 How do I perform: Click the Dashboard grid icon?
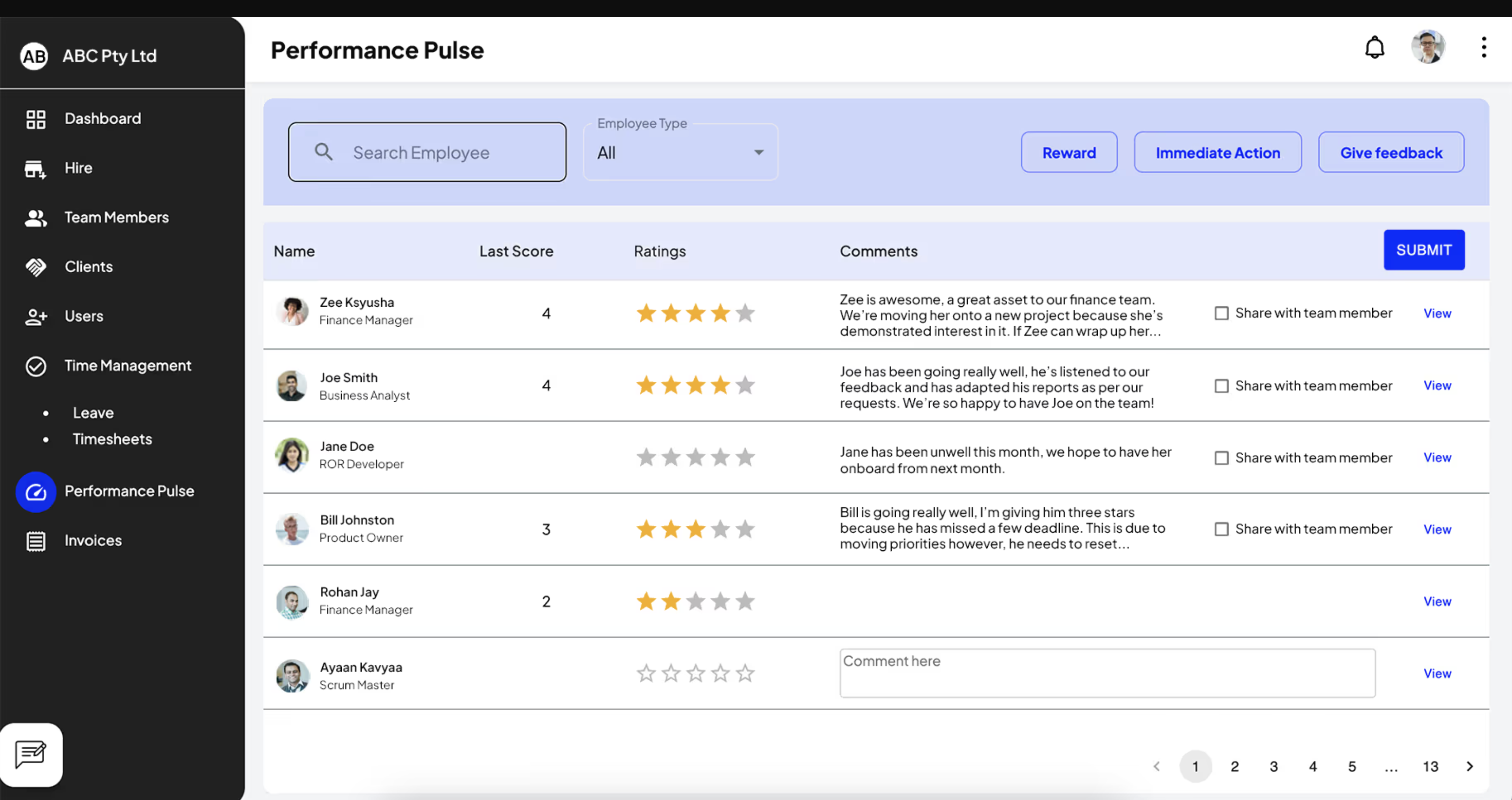[x=36, y=119]
